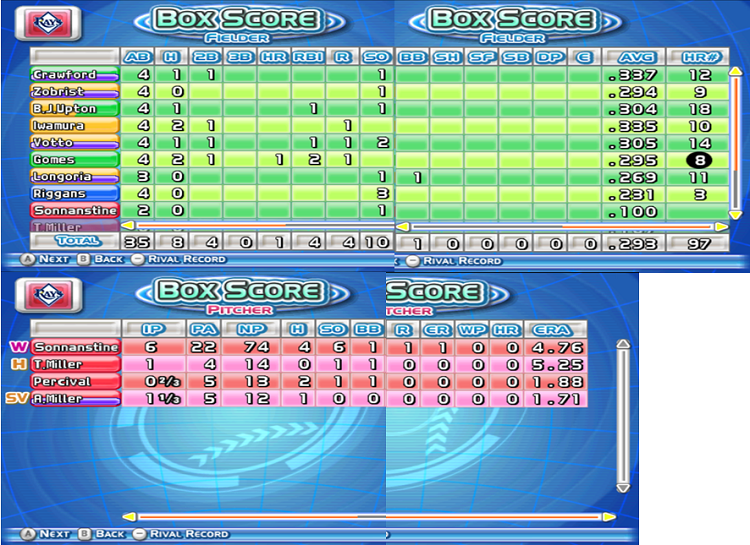Click Percival's 0 2/3 innings pitched
This screenshot has width=750, height=545.
coord(163,381)
